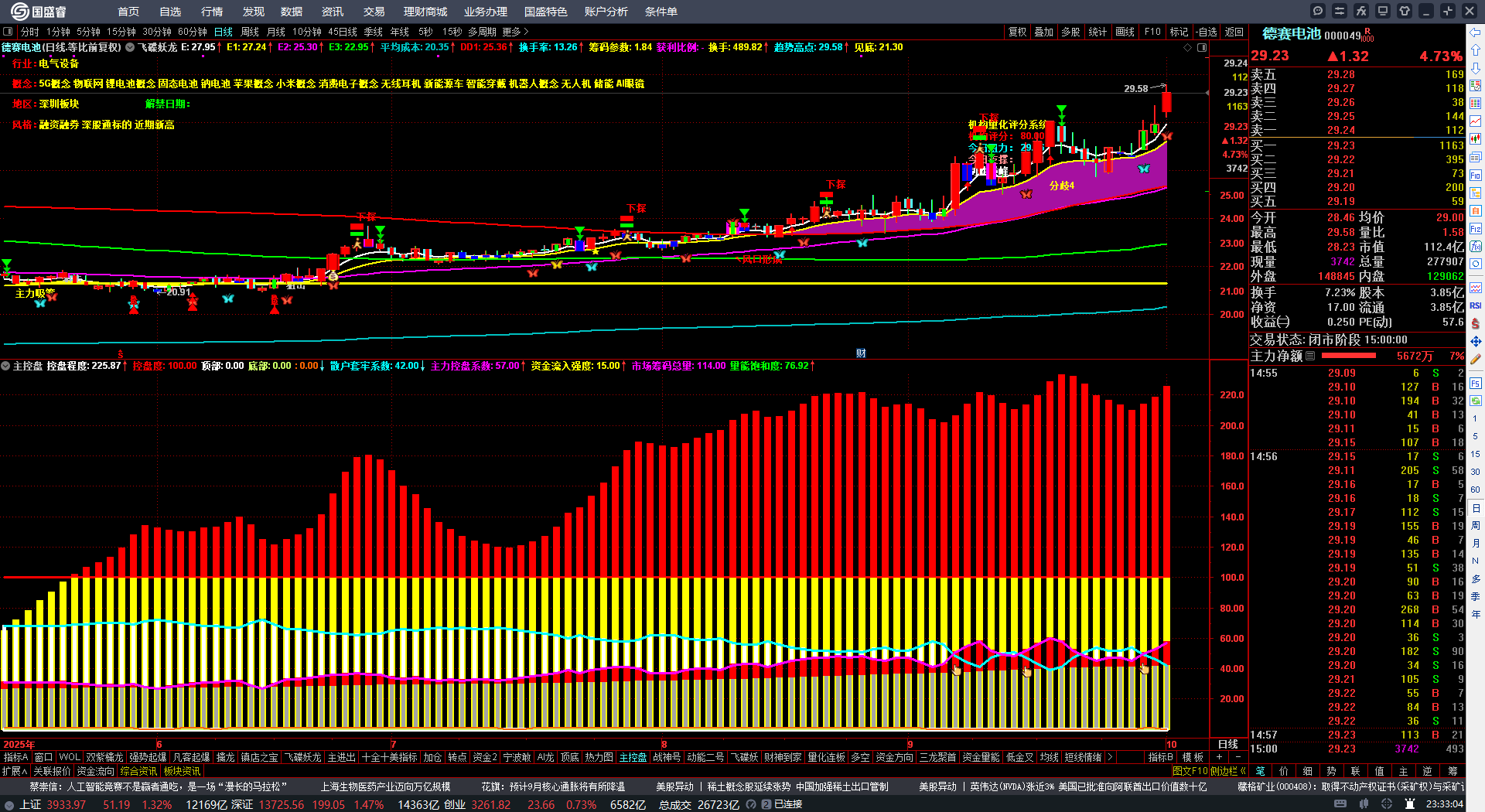Open the 板块资讯 sector news button
Viewport: 1485px width, 812px height.
coord(182,771)
